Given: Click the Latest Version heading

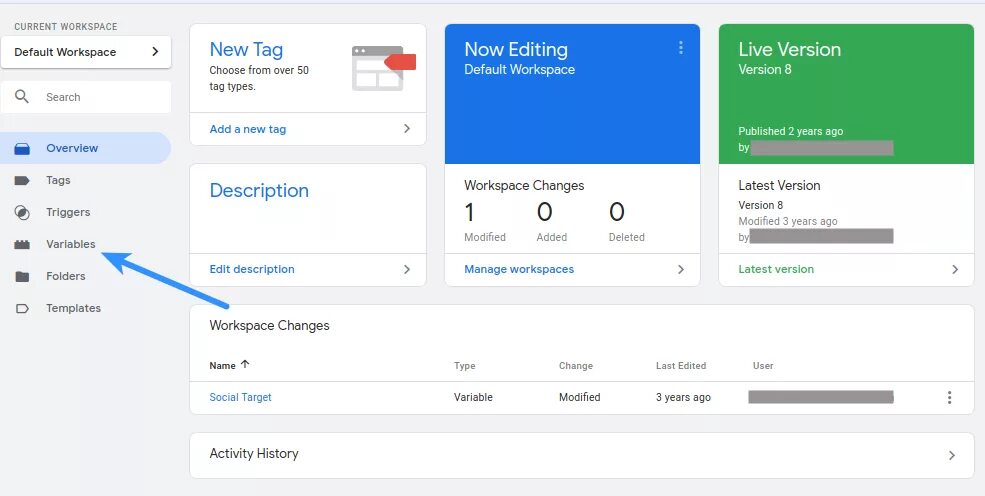Looking at the screenshot, I should point(779,185).
